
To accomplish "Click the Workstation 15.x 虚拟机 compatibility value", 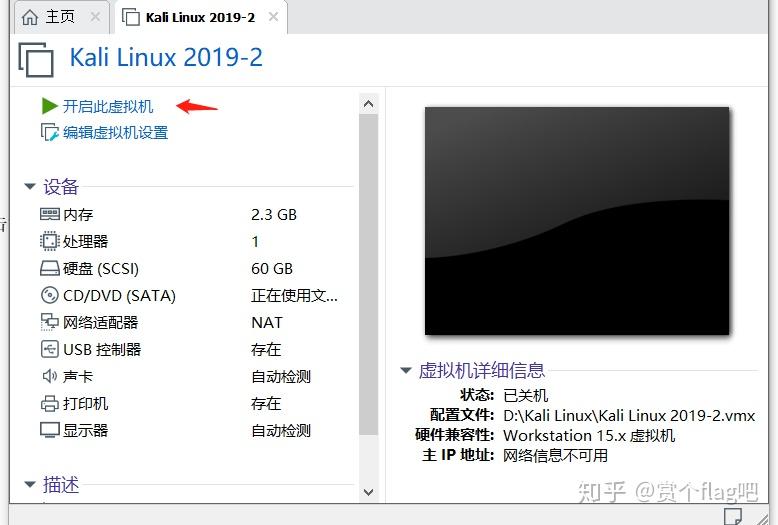I will [x=589, y=435].
